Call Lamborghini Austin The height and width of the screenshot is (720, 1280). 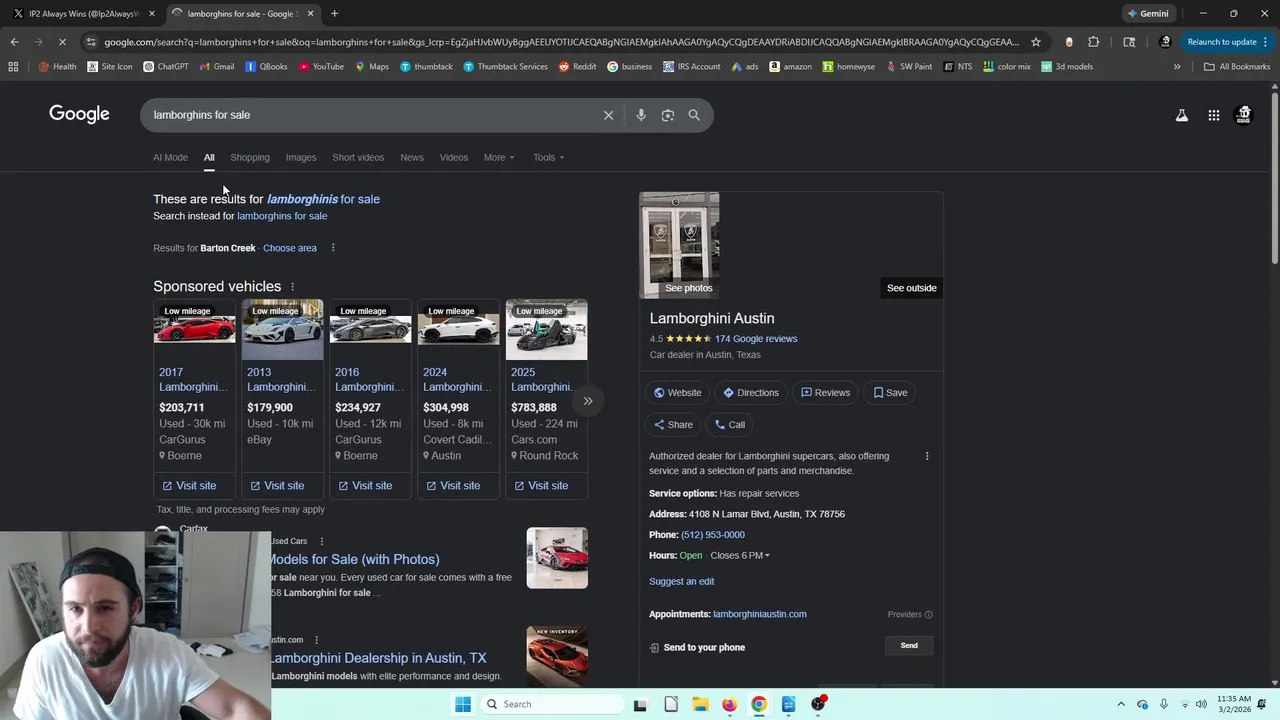coord(730,425)
